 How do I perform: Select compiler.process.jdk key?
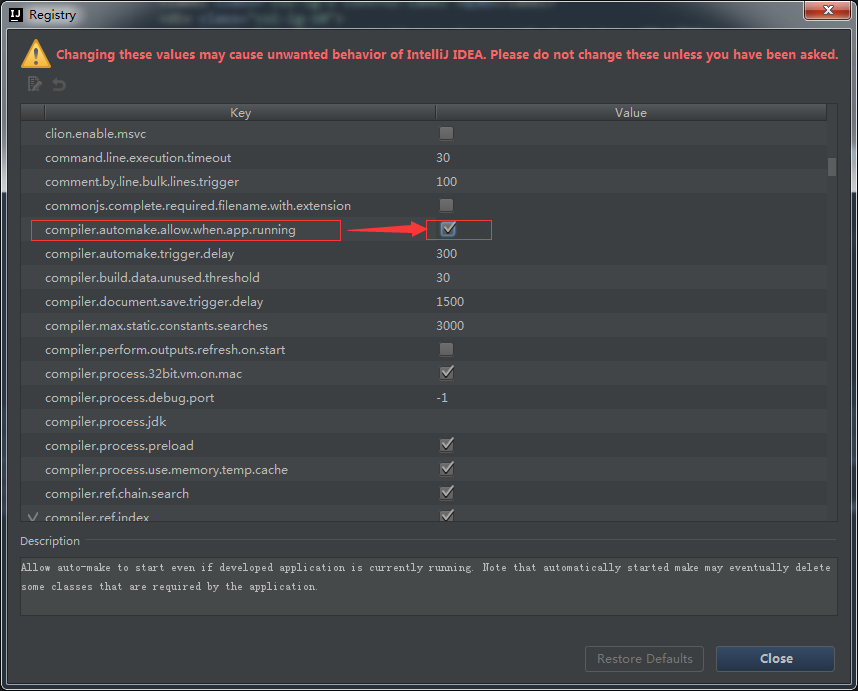click(105, 422)
